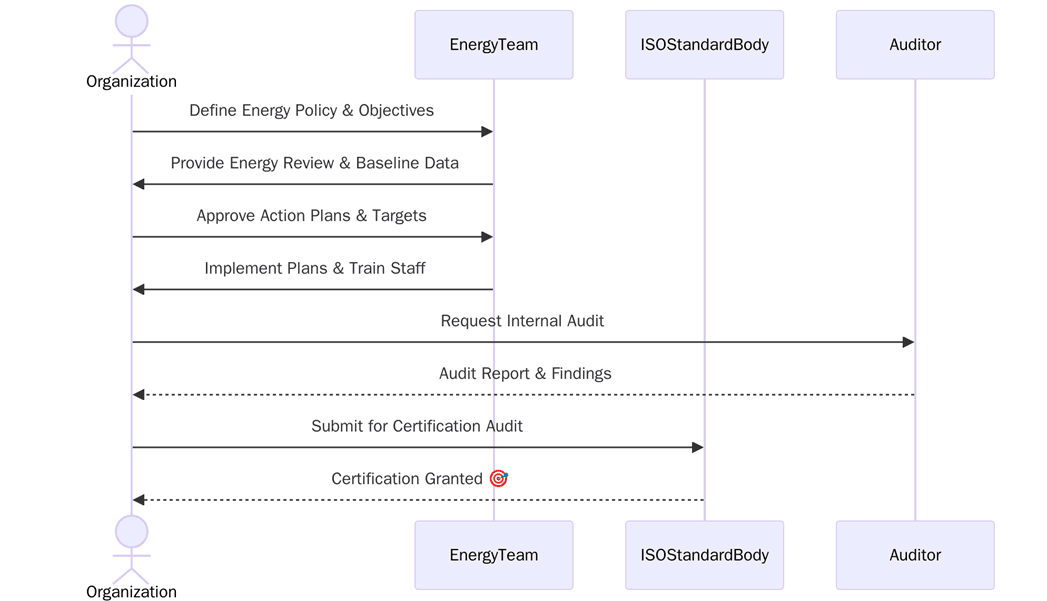Click the 'Submit for Certification Audit' label
Image resolution: width=1047 pixels, height=601 pixels.
417,426
